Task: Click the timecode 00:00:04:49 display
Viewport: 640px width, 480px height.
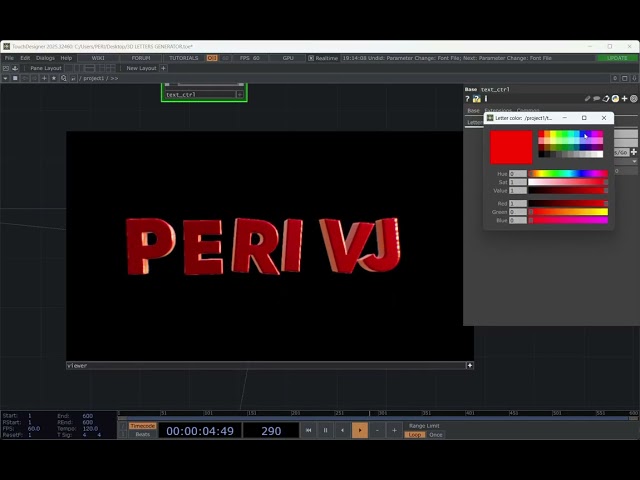Action: click(x=200, y=431)
